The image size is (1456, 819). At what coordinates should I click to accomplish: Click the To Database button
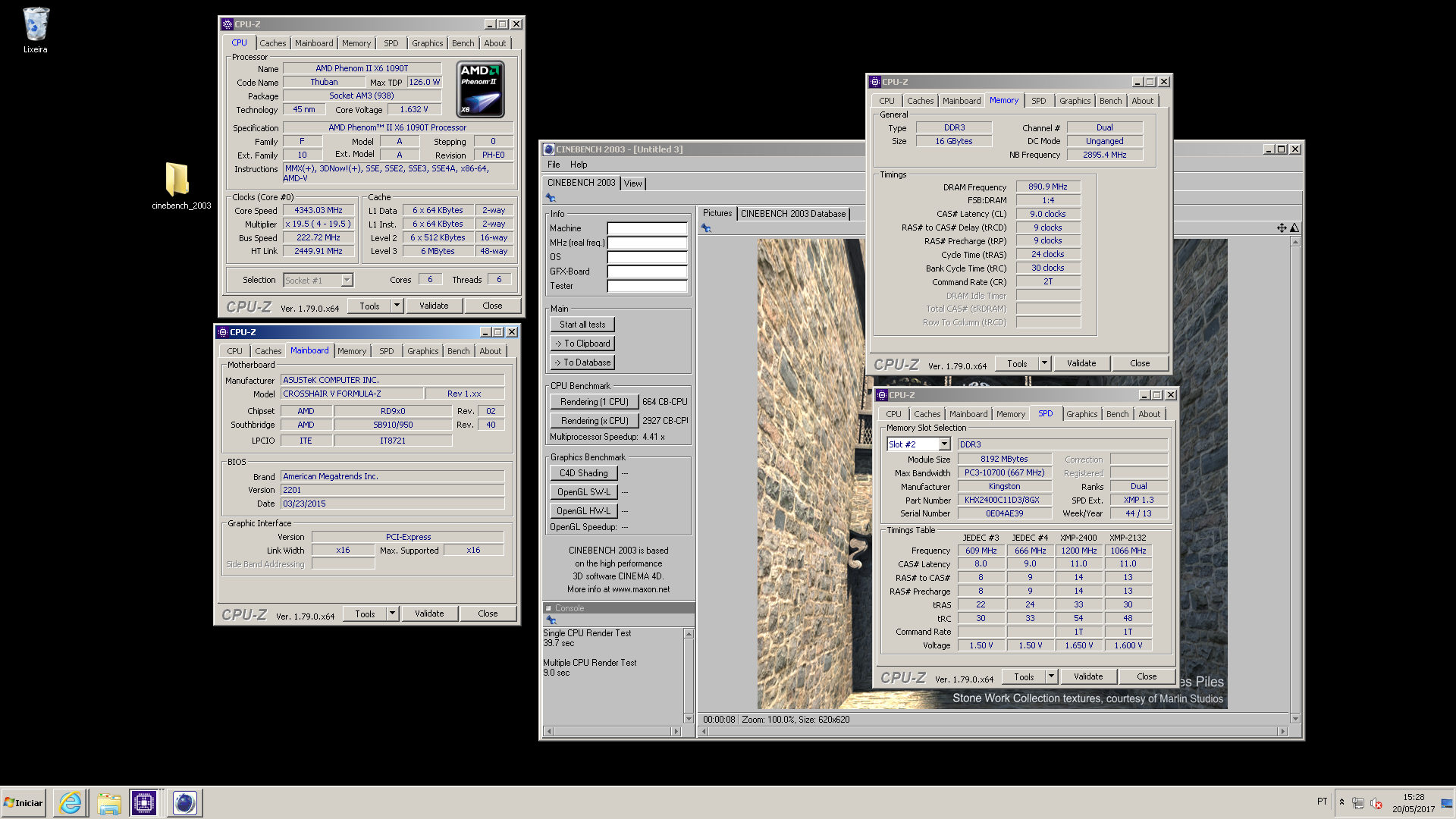pyautogui.click(x=582, y=362)
